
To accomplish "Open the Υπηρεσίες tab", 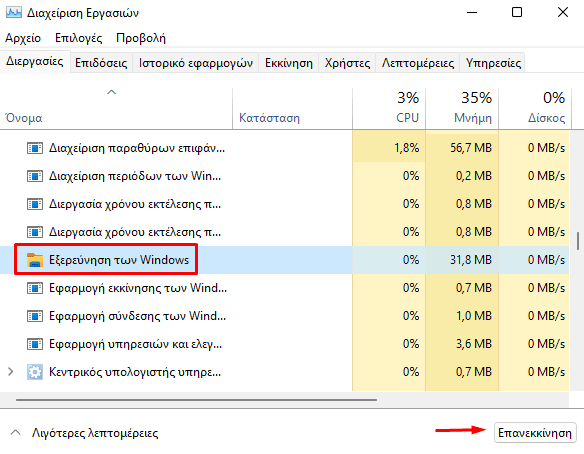I will click(x=493, y=63).
